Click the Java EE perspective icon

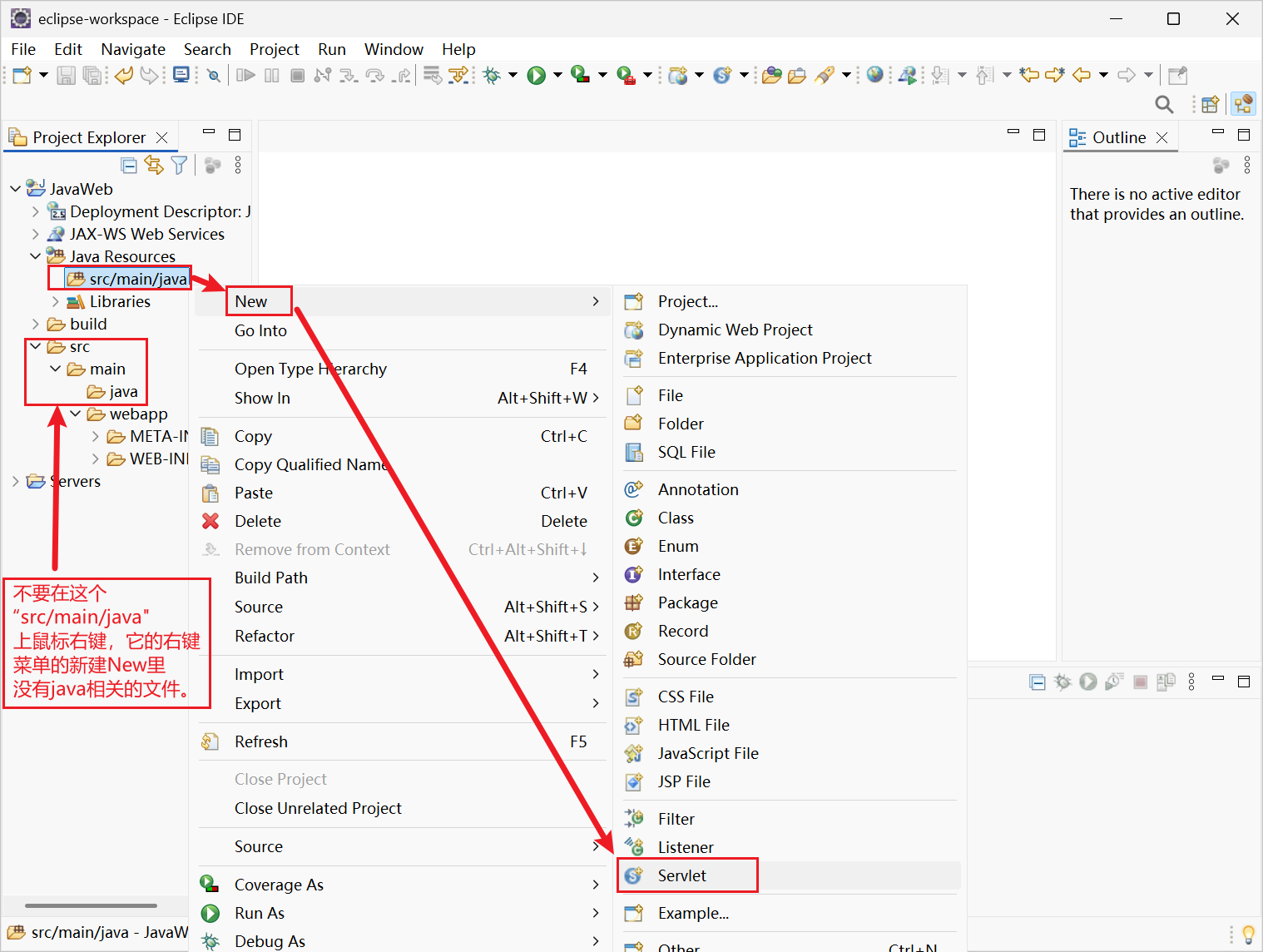pos(1244,104)
